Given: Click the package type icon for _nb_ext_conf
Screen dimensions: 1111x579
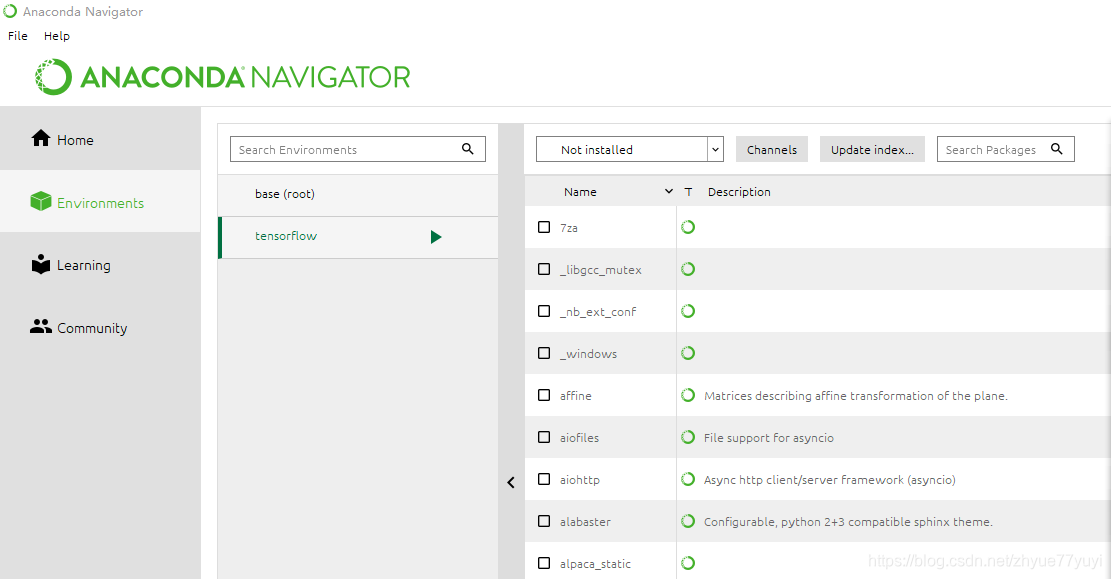Looking at the screenshot, I should [x=688, y=311].
